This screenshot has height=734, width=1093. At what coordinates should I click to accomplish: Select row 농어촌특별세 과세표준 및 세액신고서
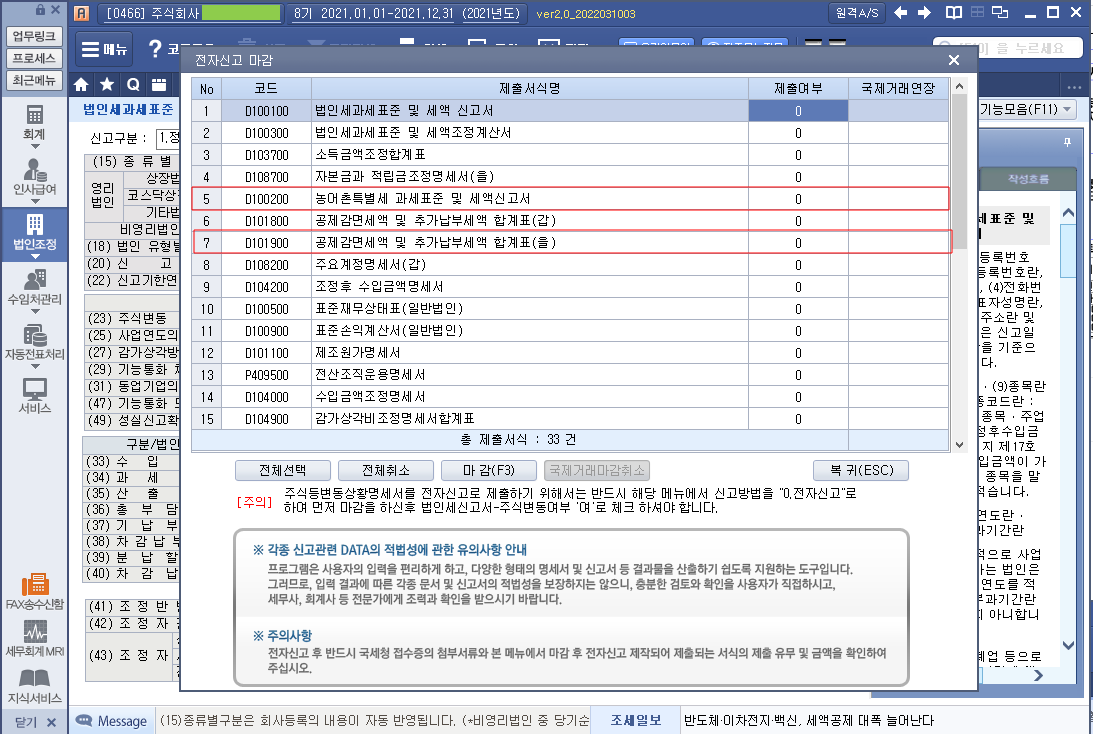click(570, 199)
